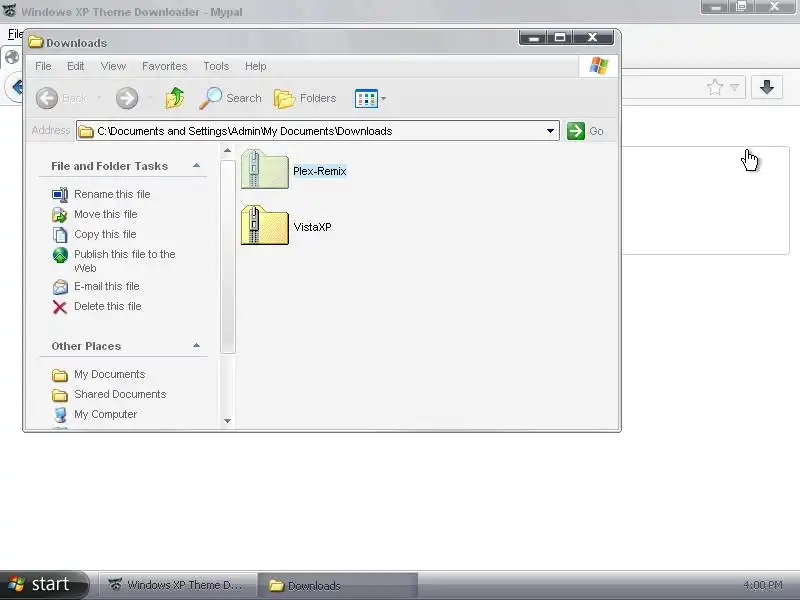Open Mypal bookmark star dropdown
800x600 pixels.
click(734, 88)
